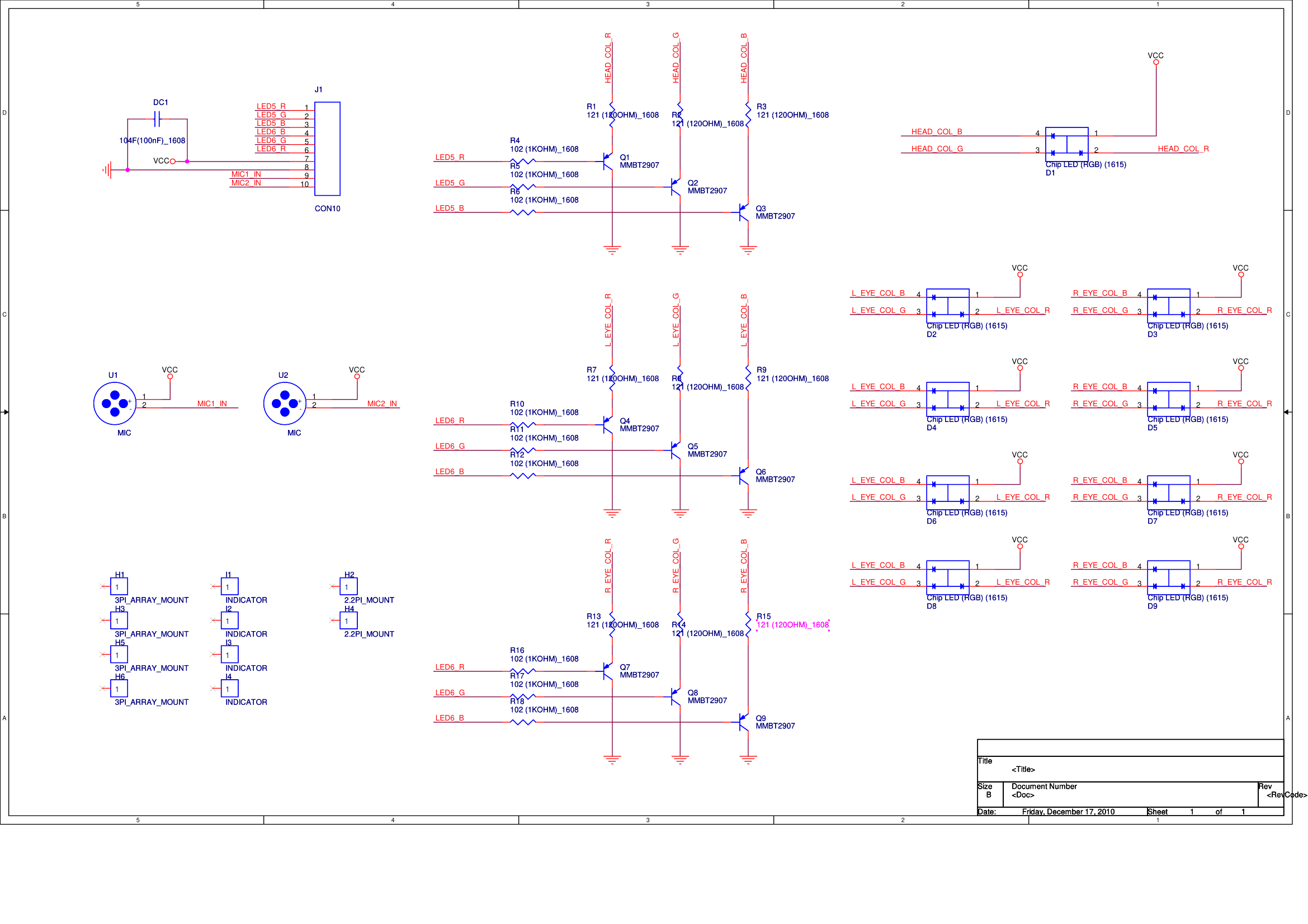Select the MIC1_IN net label beside U1
Image resolution: width=1308 pixels, height=924 pixels.
[x=212, y=404]
